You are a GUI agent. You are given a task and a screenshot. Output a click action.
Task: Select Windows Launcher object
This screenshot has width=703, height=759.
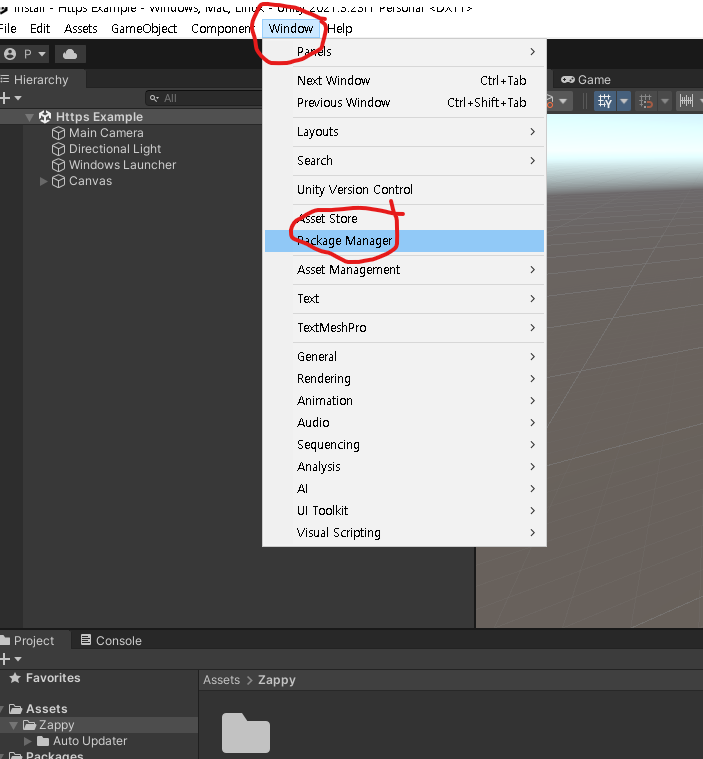[x=122, y=165]
